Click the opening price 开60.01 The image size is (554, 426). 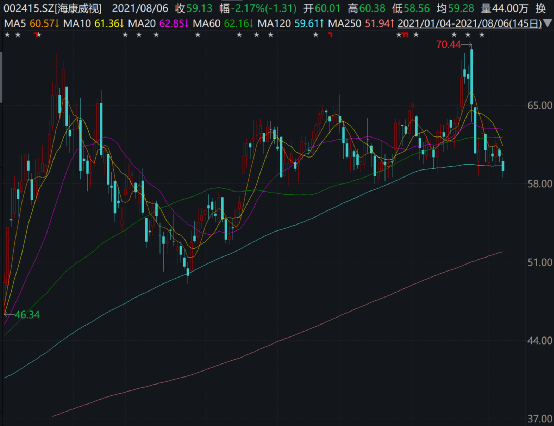point(322,8)
